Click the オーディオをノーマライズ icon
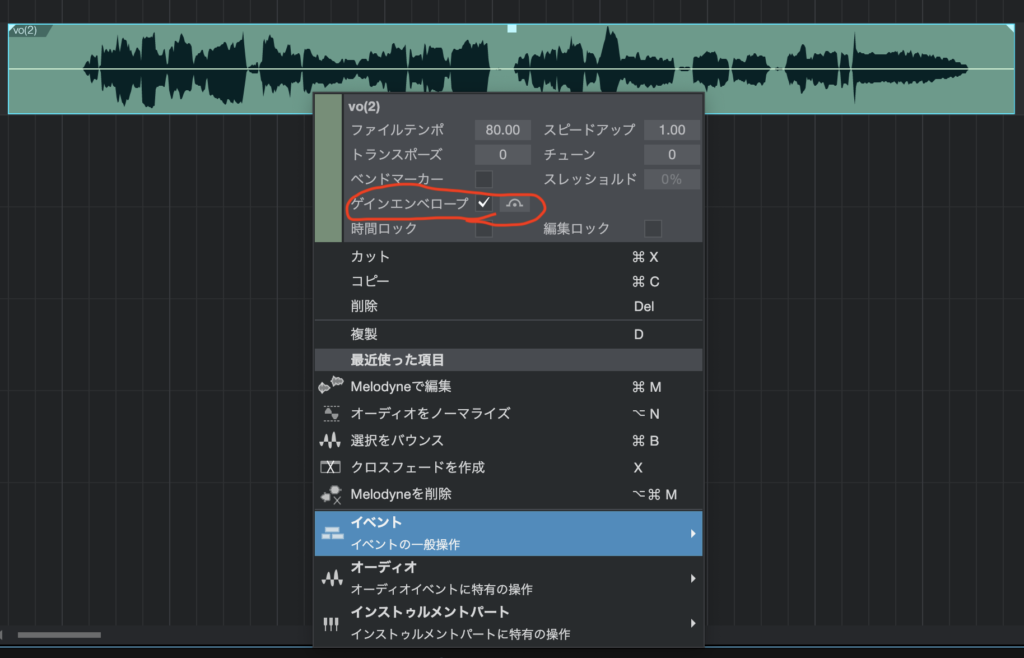 pos(331,413)
